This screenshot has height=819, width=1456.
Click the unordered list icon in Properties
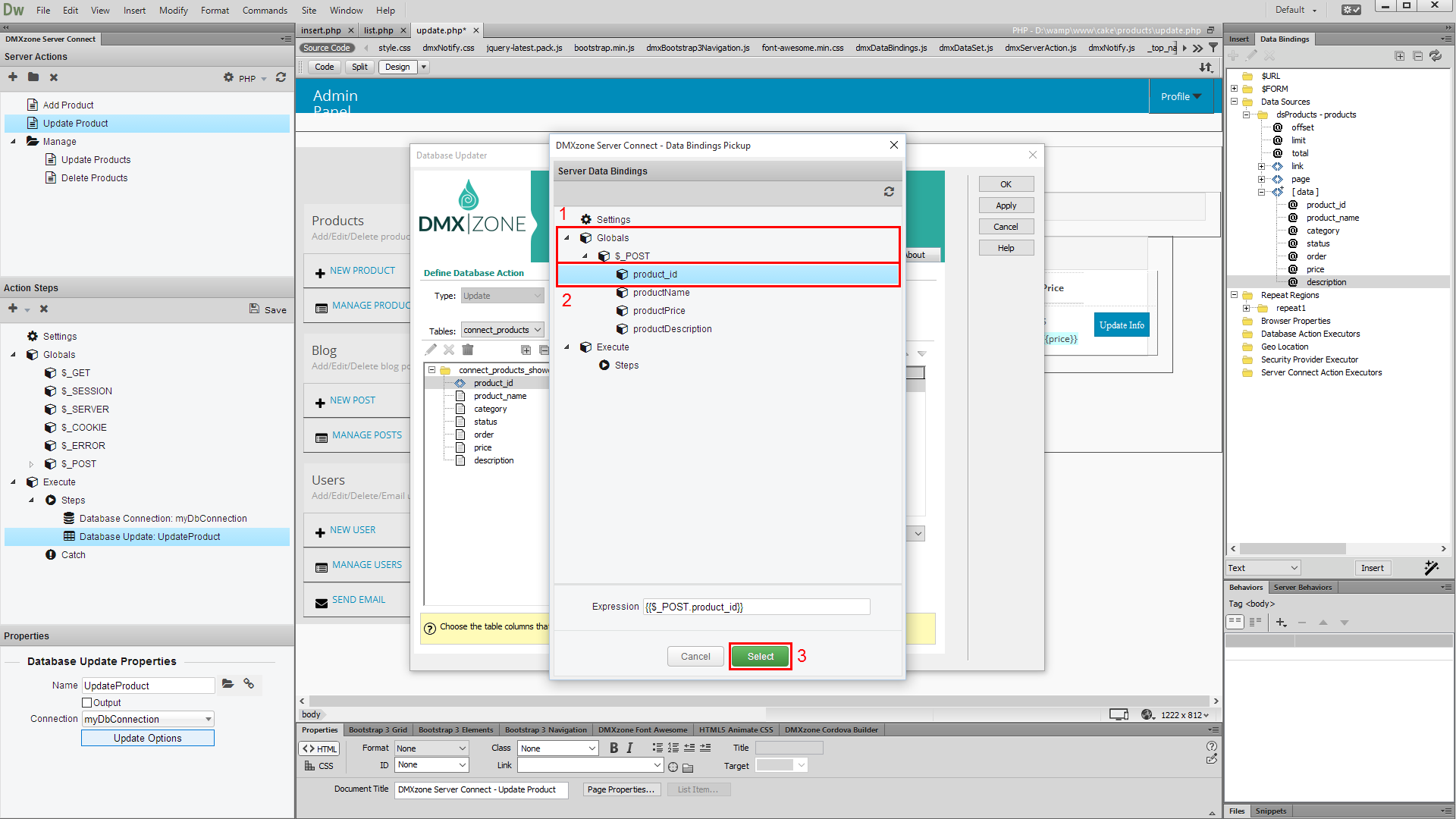point(657,748)
